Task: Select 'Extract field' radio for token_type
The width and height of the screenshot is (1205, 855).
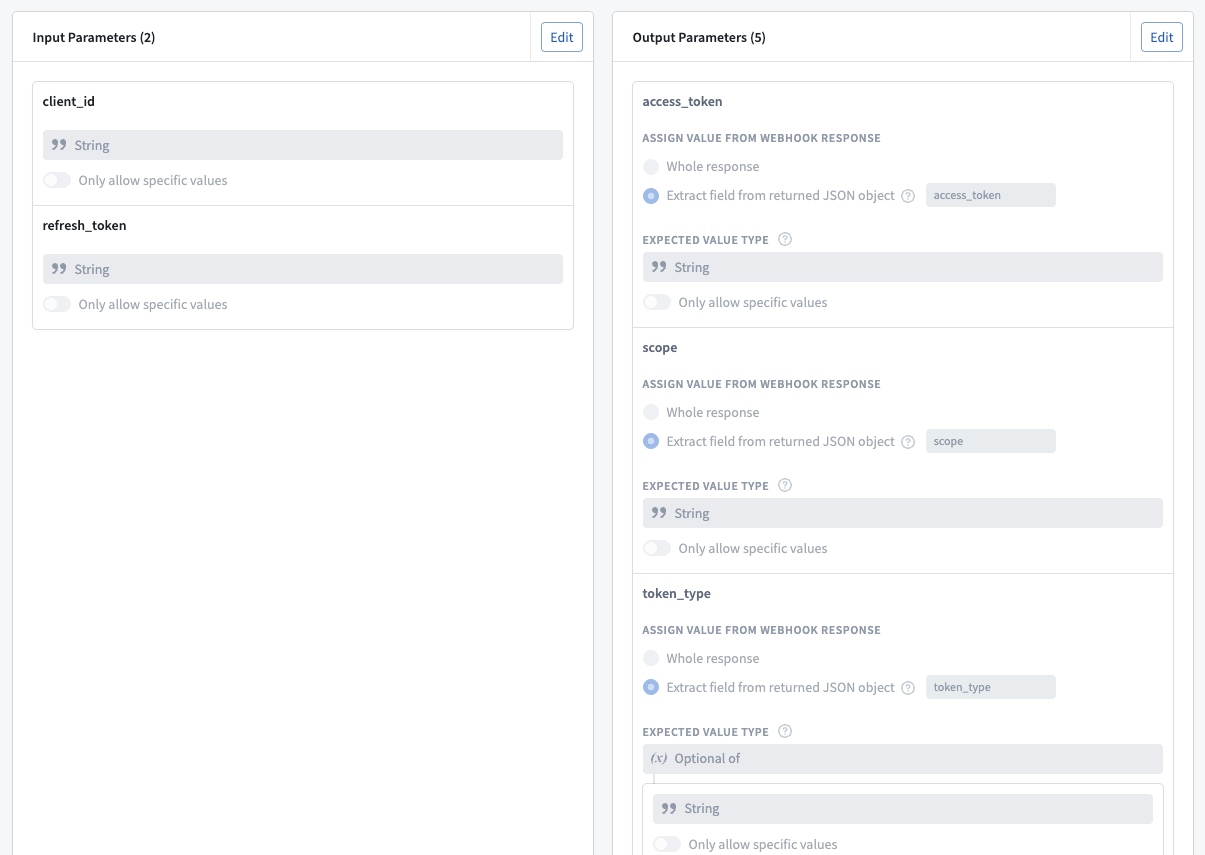Action: point(651,687)
